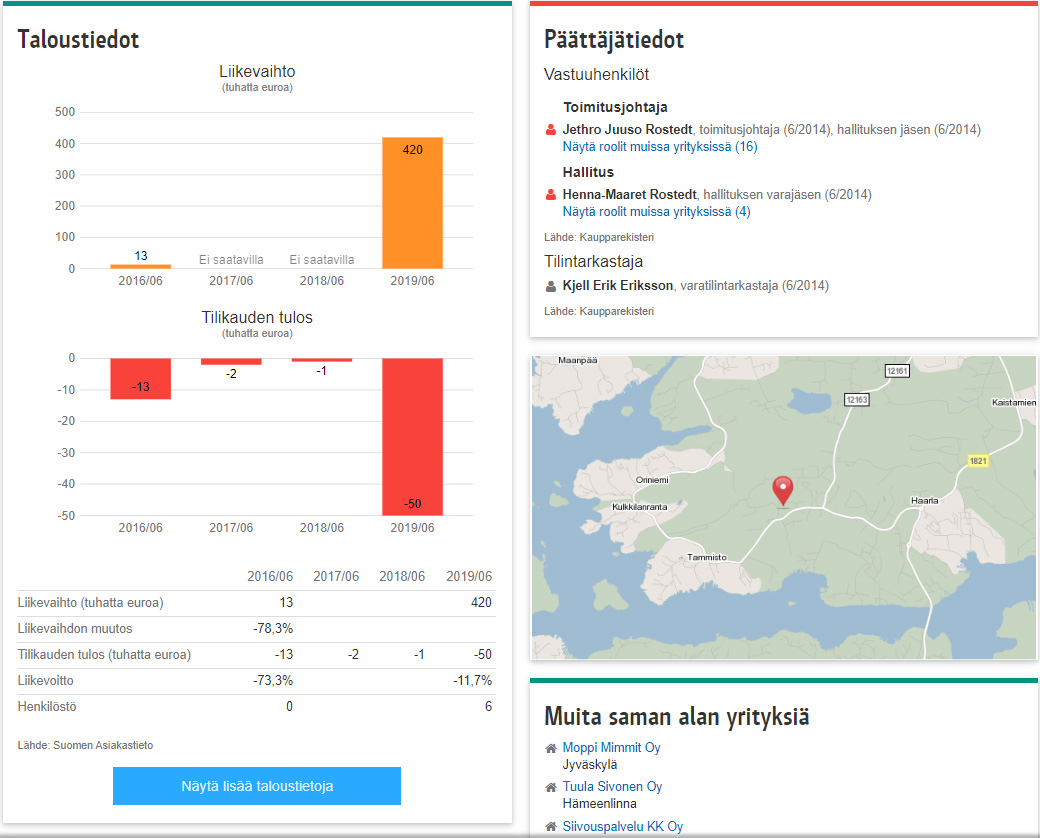Image resolution: width=1040 pixels, height=838 pixels.
Task: Click road marker 12163 on the map
Action: (x=857, y=400)
